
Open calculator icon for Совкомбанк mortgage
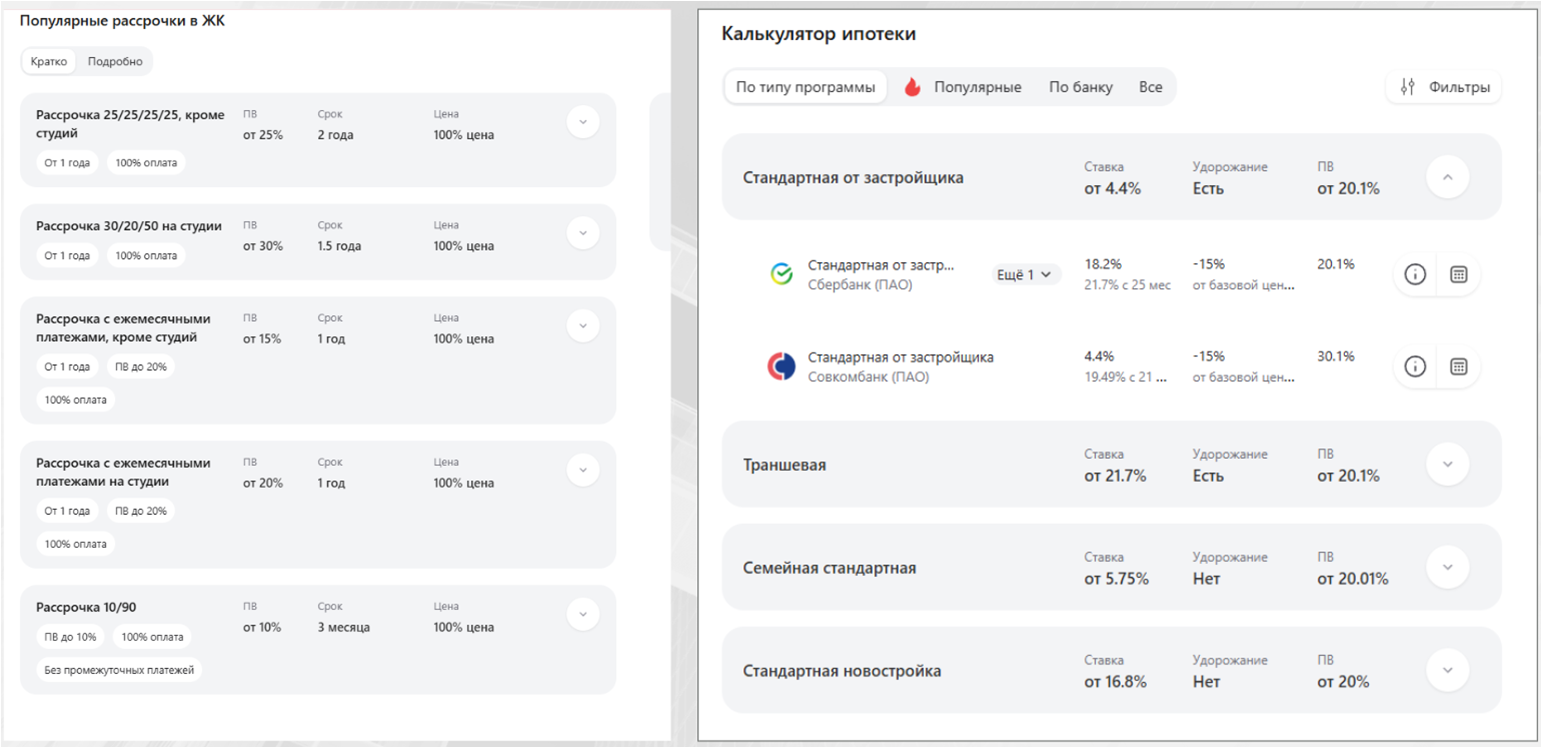1458,367
